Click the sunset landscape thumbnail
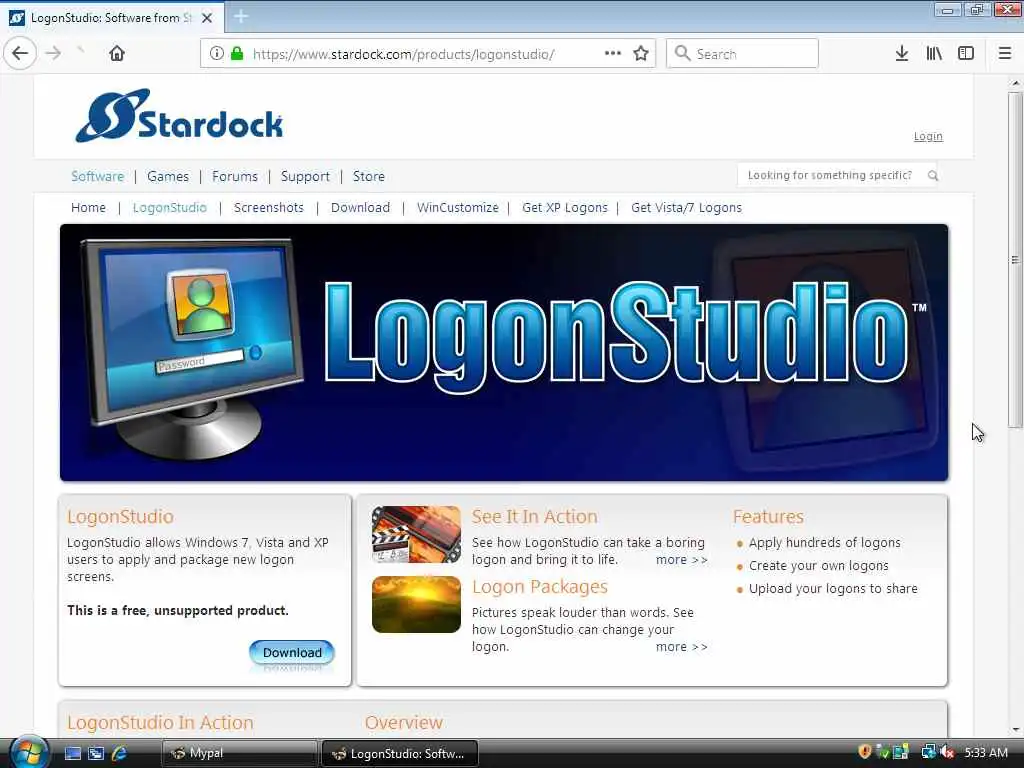This screenshot has width=1024, height=768. point(416,604)
